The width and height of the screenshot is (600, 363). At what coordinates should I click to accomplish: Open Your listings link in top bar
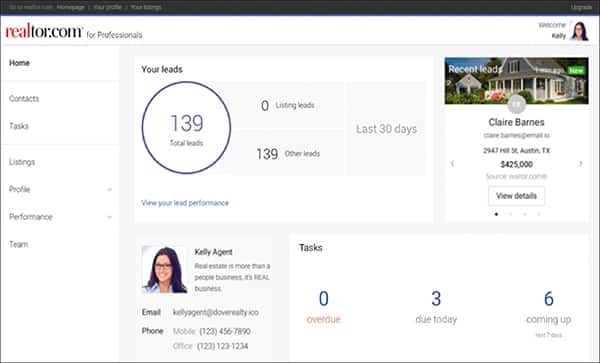point(146,7)
